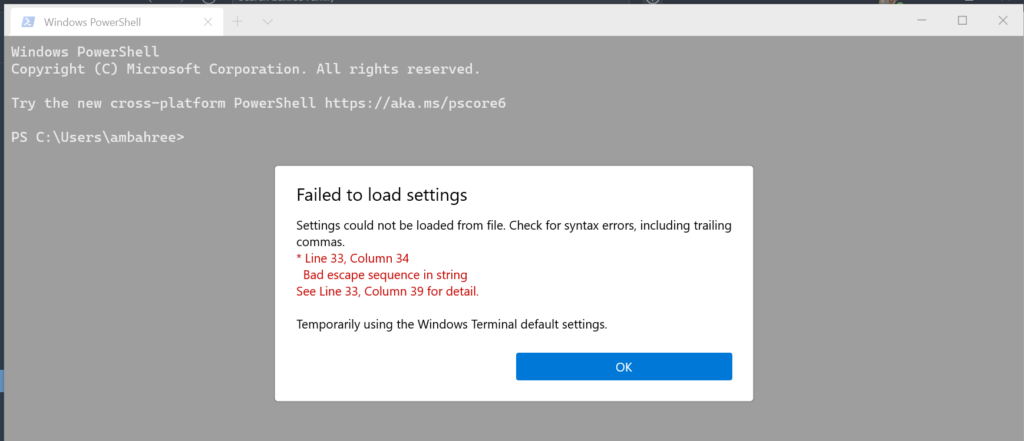Close the Windows Terminal window
This screenshot has height=441, width=1024.
click(x=1002, y=21)
